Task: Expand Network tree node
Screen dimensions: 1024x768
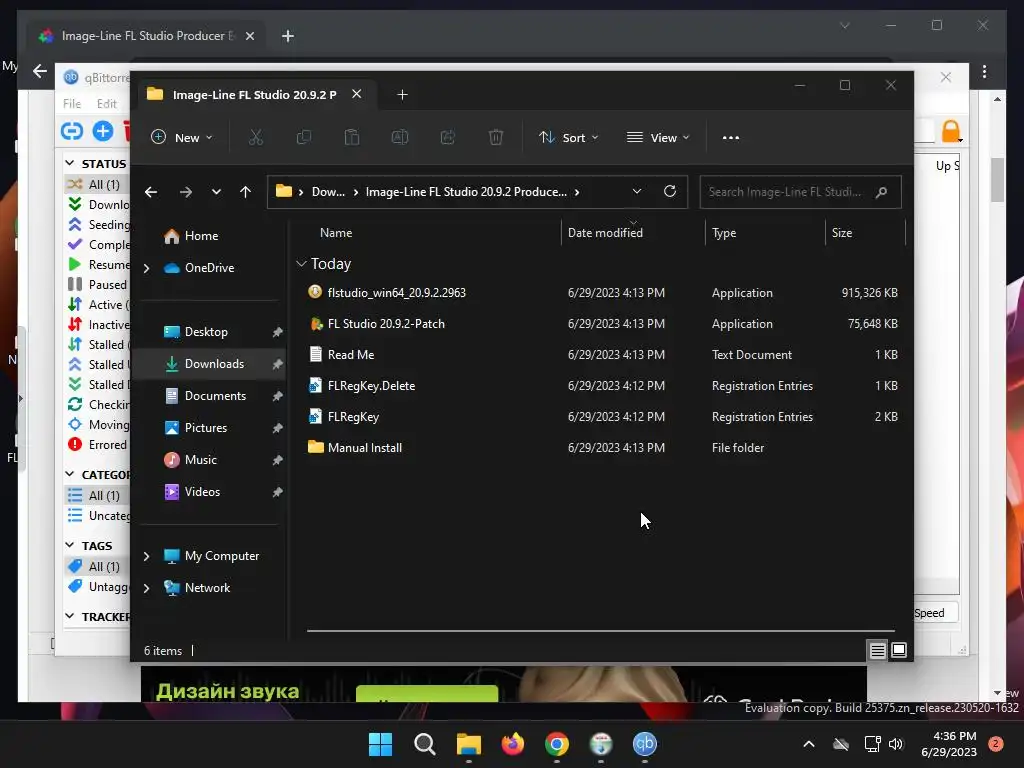Action: pyautogui.click(x=146, y=588)
